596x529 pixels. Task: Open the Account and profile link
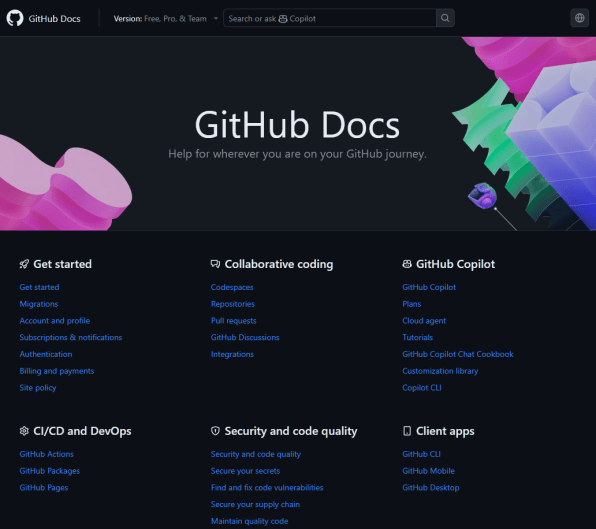tap(55, 321)
